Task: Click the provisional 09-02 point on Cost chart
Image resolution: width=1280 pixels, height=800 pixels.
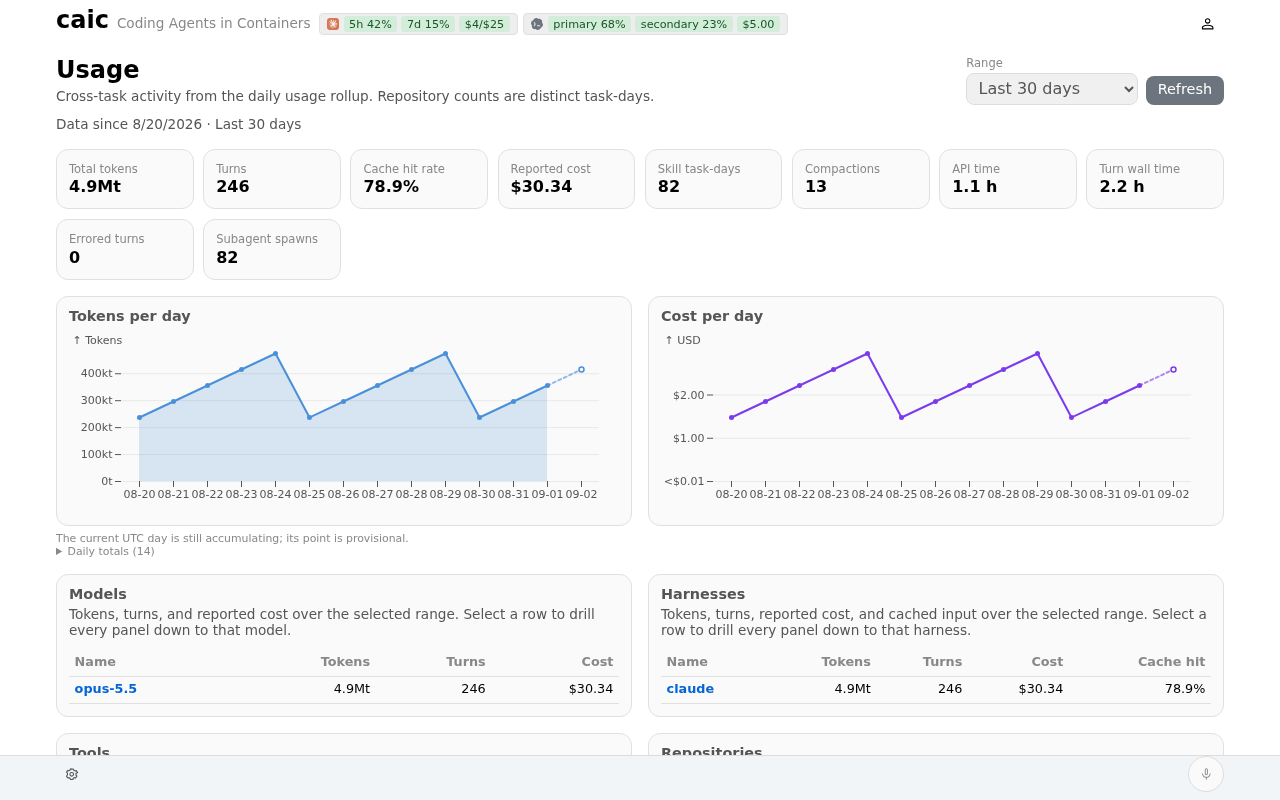Action: pos(1173,369)
